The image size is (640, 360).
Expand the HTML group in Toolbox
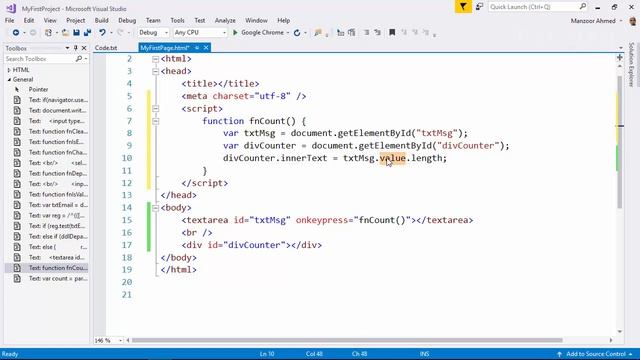9,70
